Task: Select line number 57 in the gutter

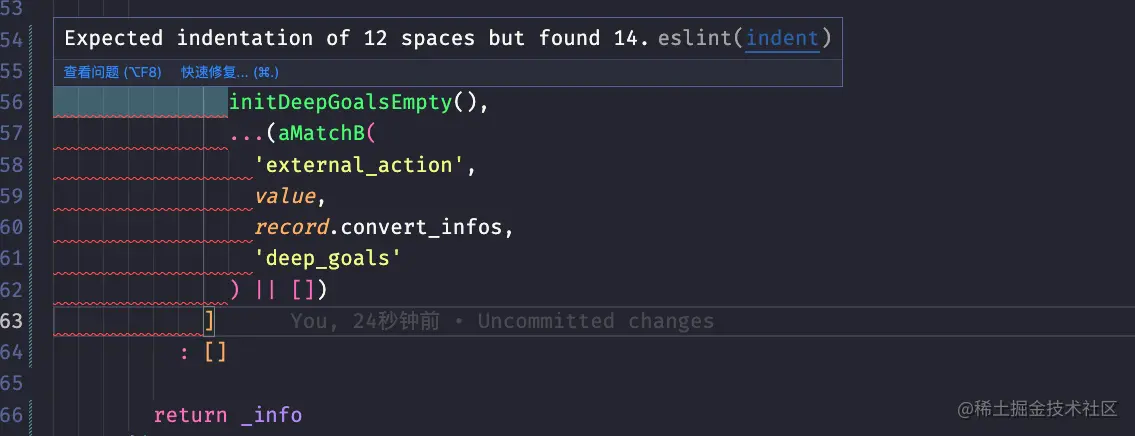Action: (13, 133)
